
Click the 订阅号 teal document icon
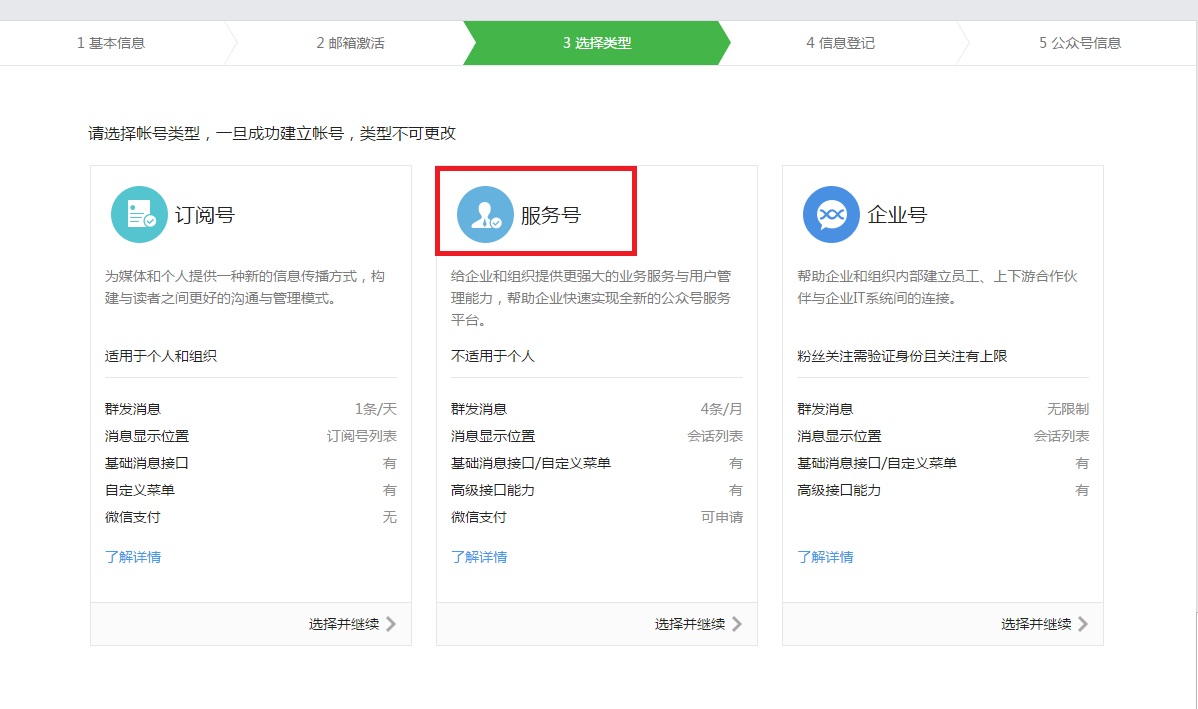pyautogui.click(x=139, y=215)
